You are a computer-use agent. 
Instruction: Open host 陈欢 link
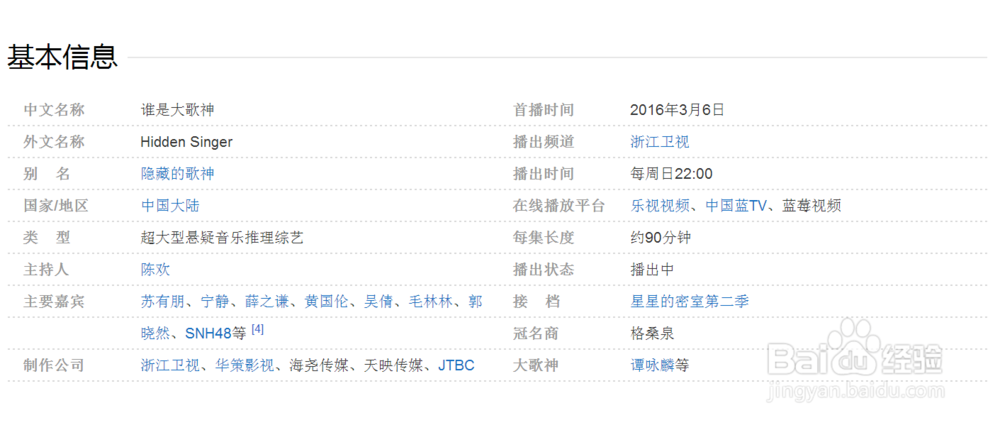click(x=155, y=269)
